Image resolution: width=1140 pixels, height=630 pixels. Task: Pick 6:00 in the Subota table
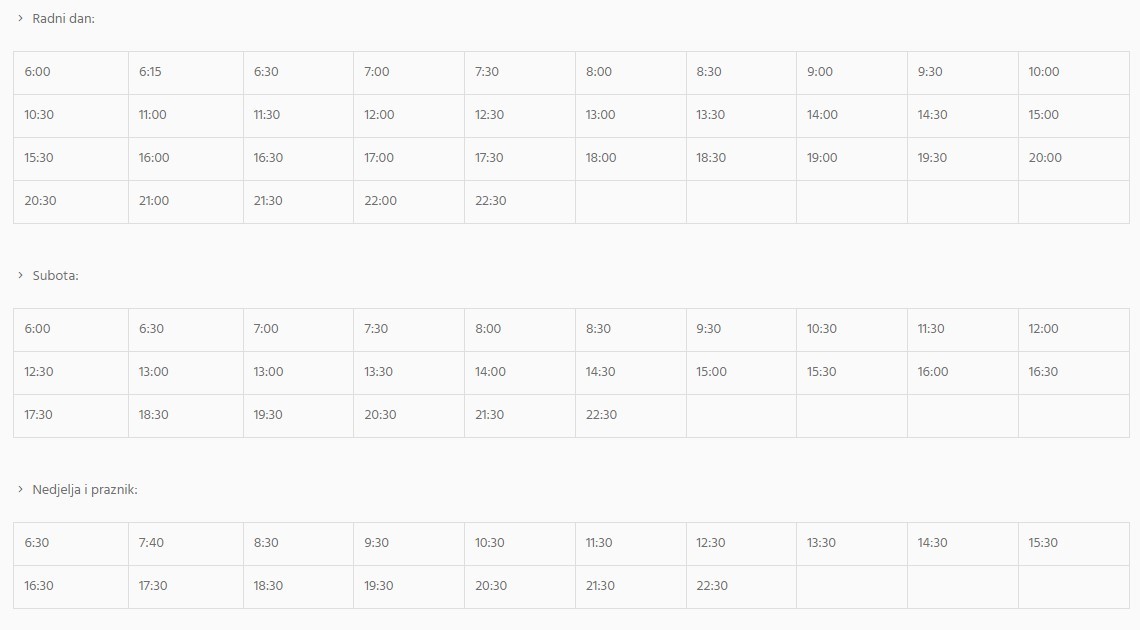click(37, 329)
